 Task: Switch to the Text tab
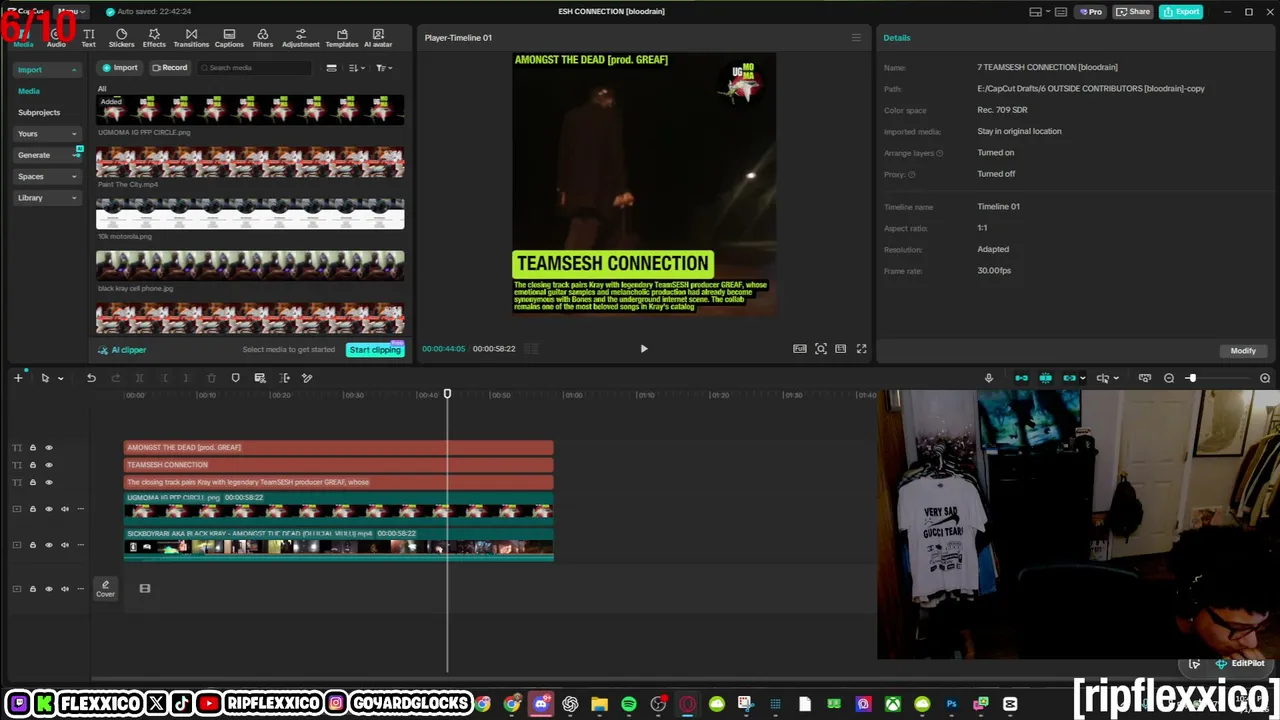coord(89,38)
